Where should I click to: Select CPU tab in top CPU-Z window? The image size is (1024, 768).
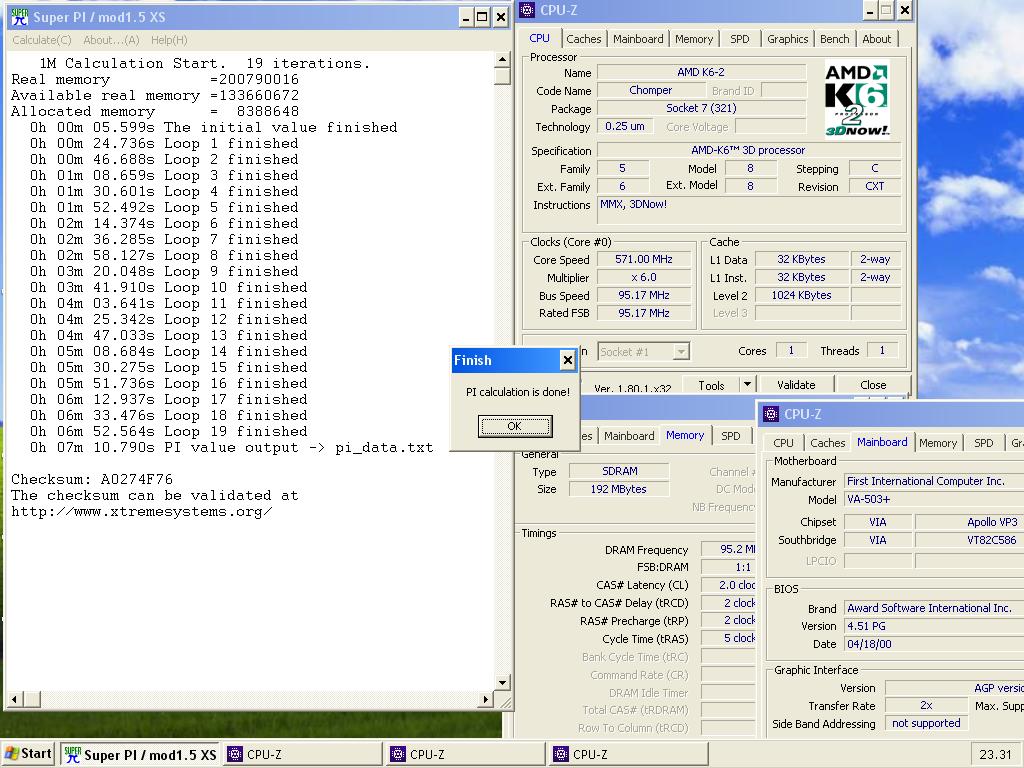click(x=539, y=39)
